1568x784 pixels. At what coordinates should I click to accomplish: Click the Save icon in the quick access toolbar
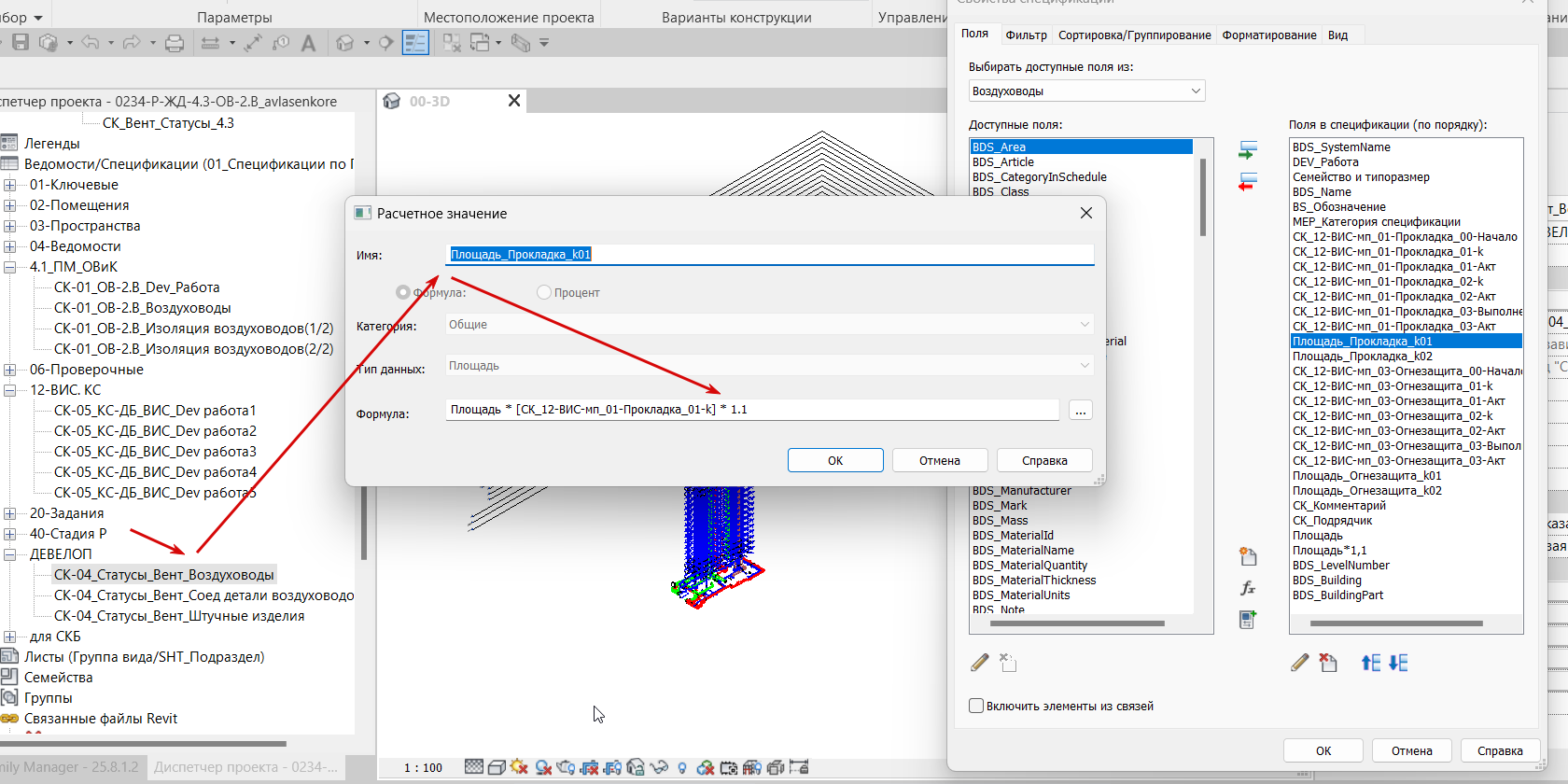(21, 42)
